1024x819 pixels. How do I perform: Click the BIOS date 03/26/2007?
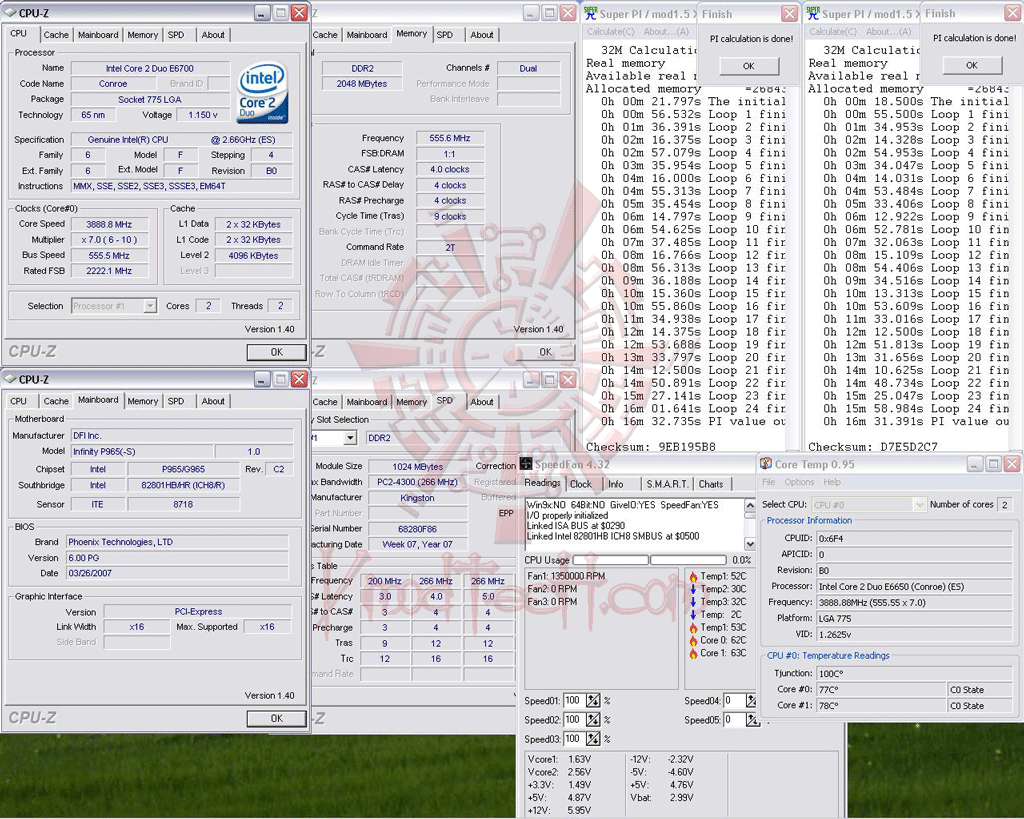(x=177, y=573)
